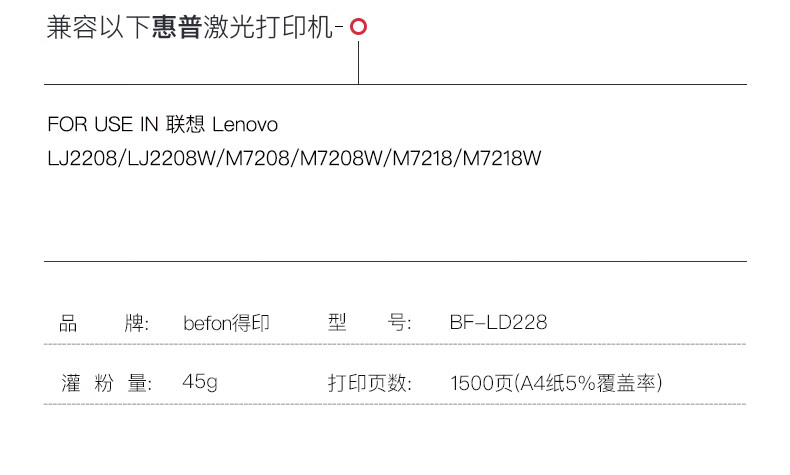Select the M7218 printer model
790x475 pixels.
point(410,158)
